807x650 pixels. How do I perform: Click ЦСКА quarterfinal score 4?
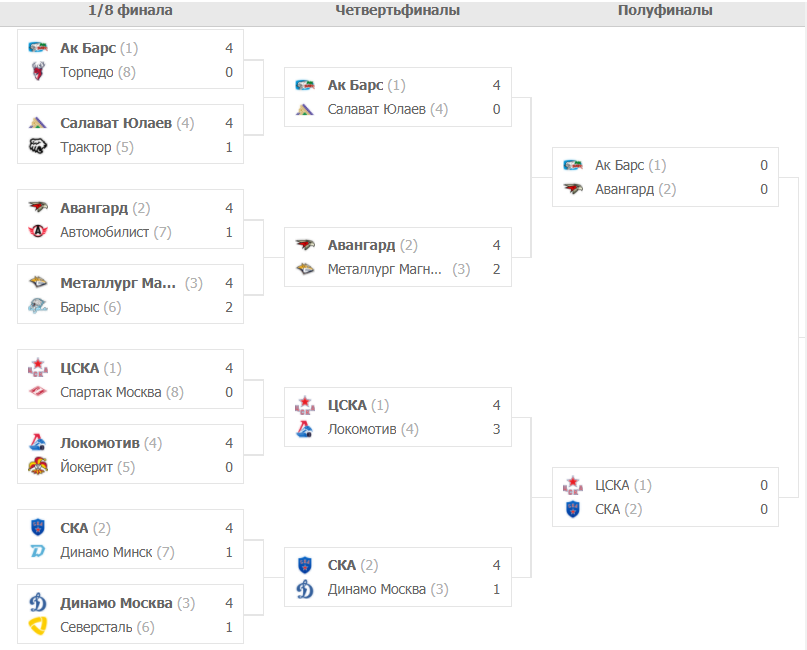pyautogui.click(x=496, y=405)
